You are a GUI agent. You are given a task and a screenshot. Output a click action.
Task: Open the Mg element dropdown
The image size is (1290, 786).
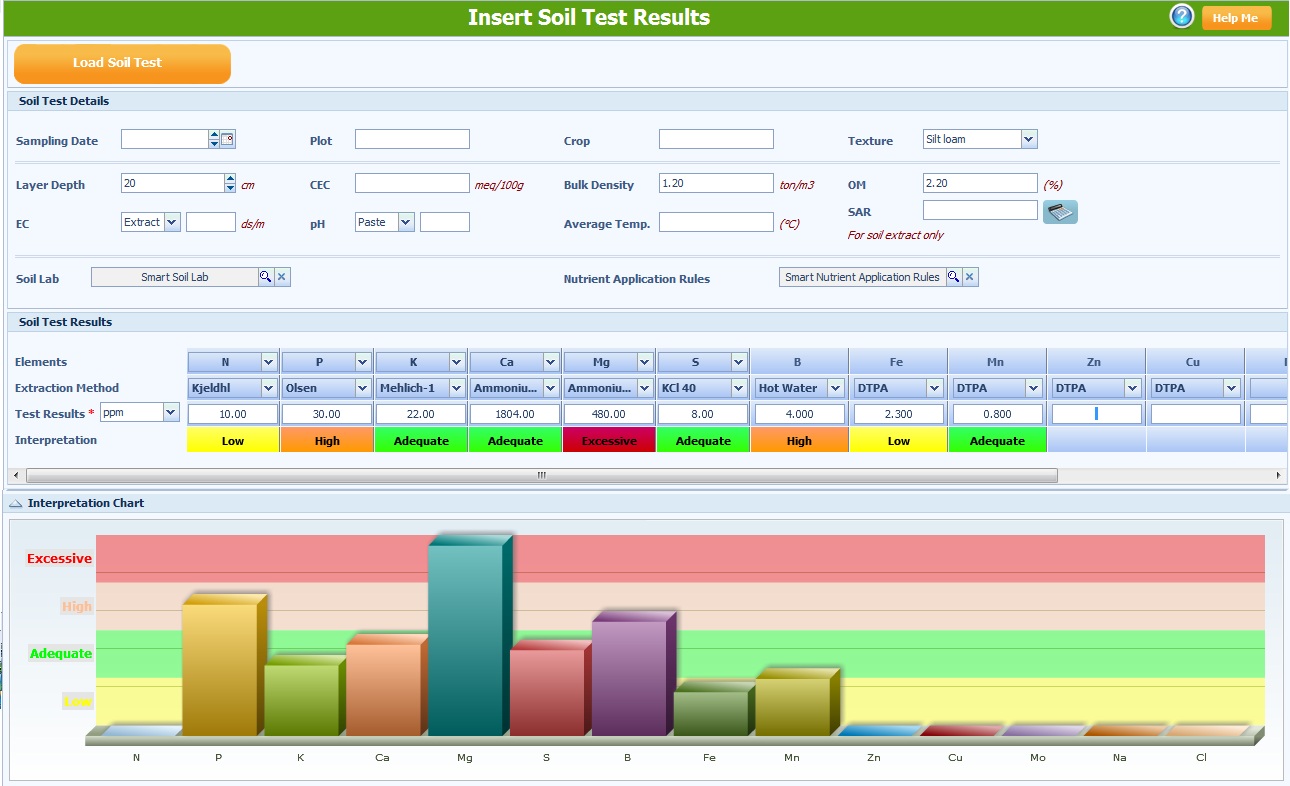pos(644,362)
